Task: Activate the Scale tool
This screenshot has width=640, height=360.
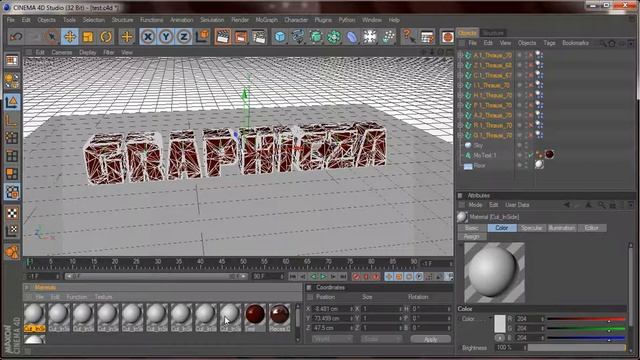Action: [88, 37]
